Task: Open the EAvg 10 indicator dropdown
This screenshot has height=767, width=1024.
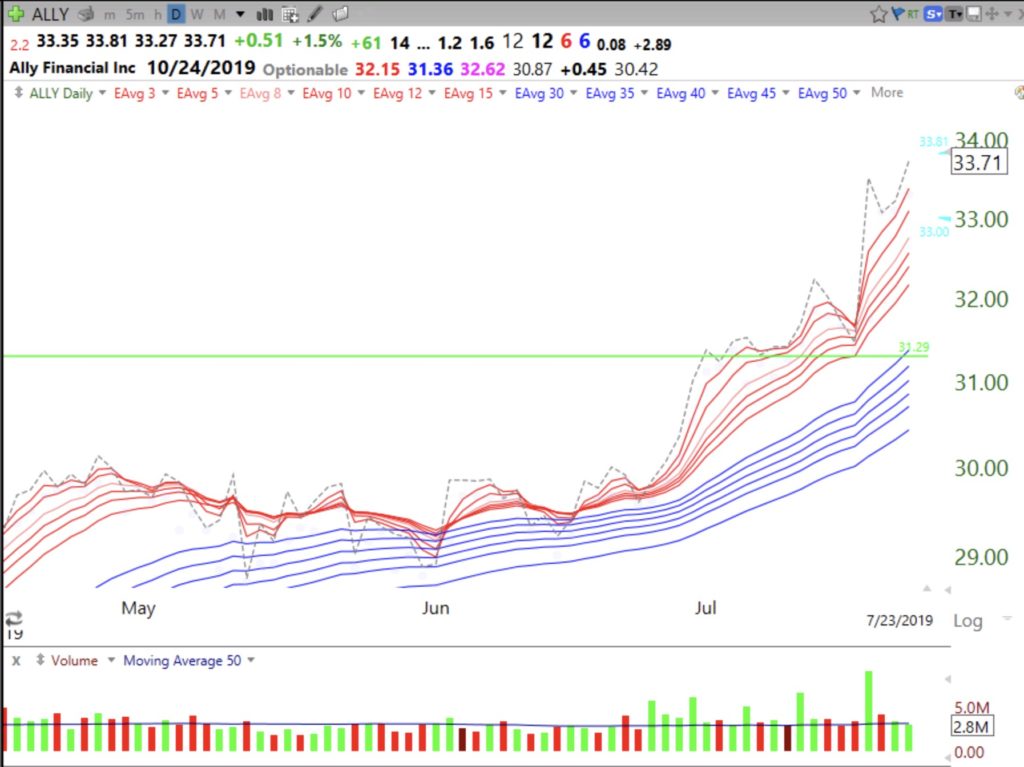Action: click(361, 93)
